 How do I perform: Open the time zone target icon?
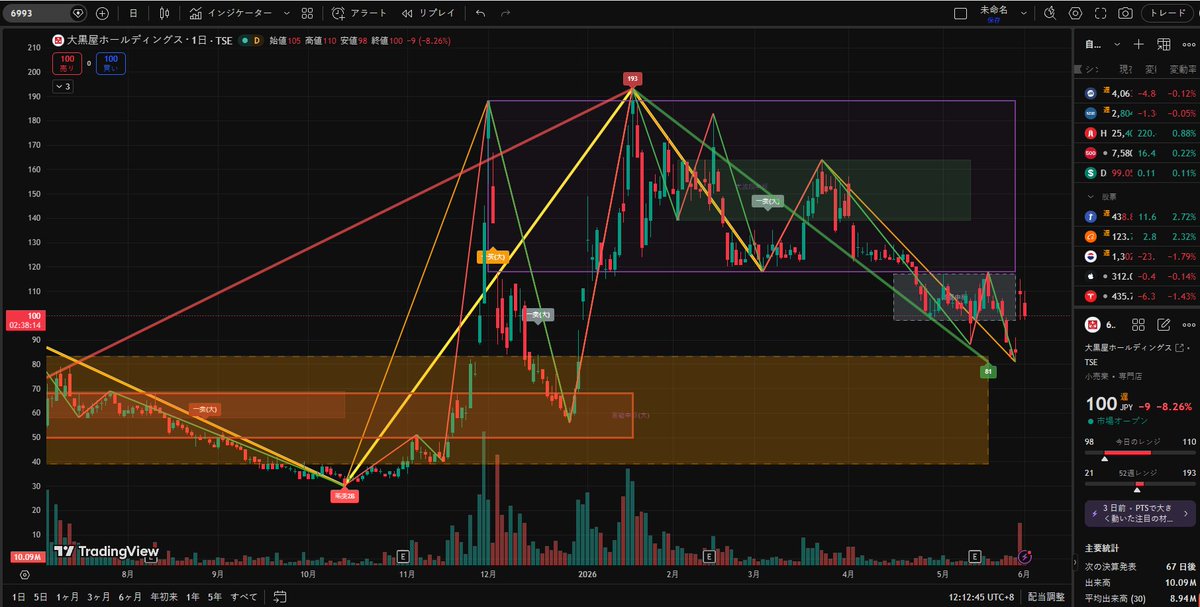tap(24, 575)
